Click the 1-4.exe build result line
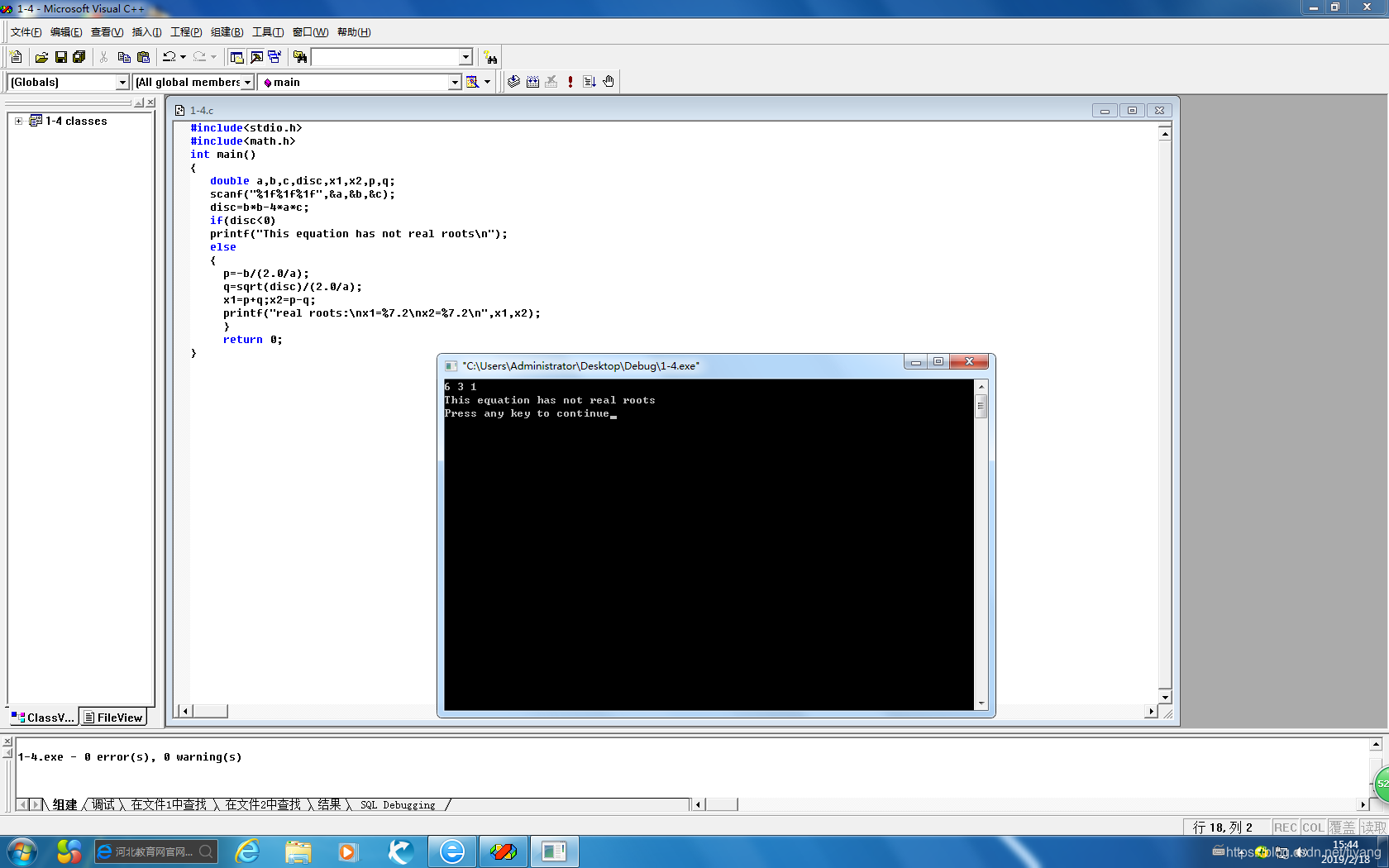Viewport: 1389px width, 868px height. click(x=130, y=757)
